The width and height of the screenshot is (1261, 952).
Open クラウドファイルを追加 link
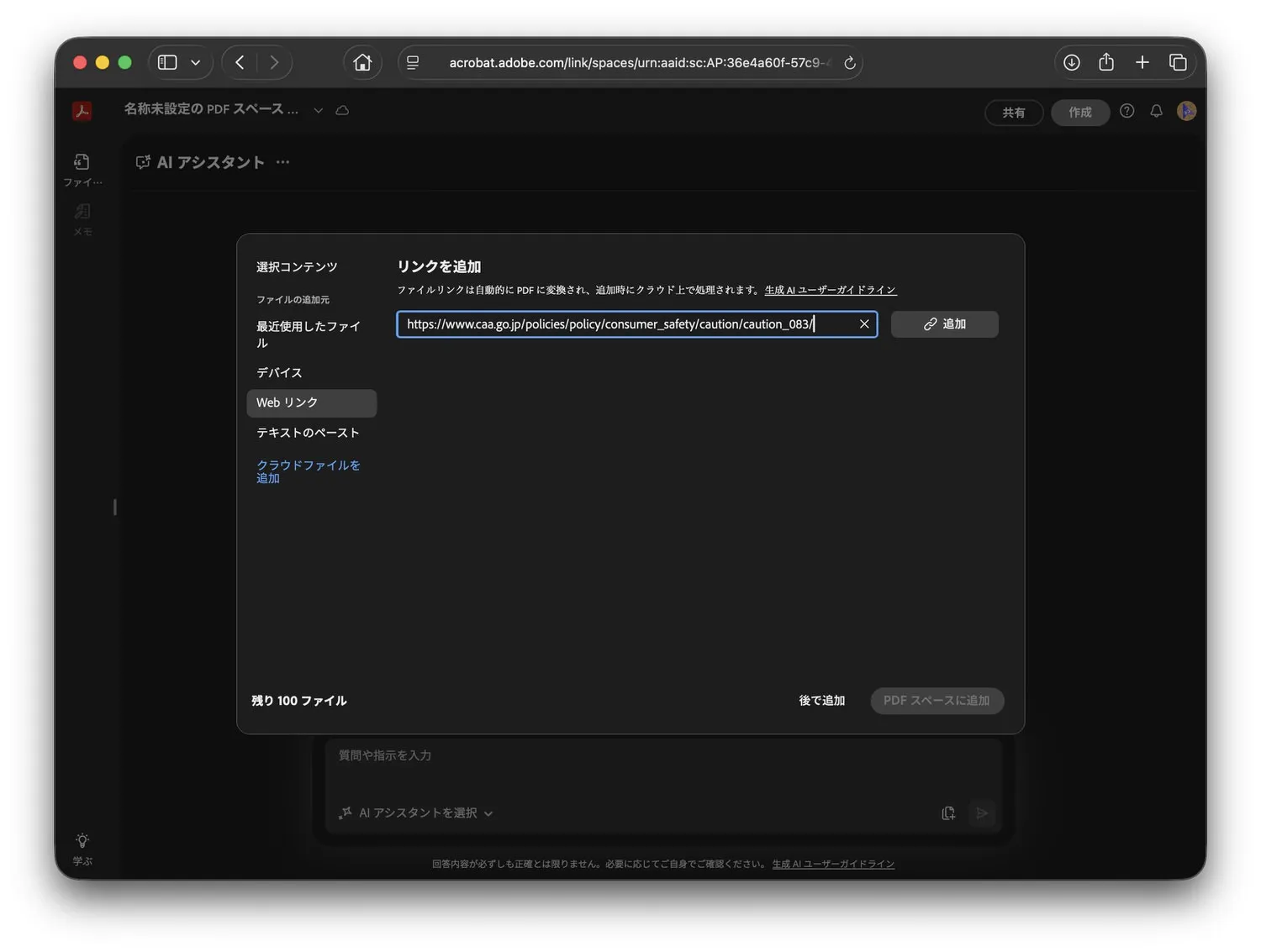(x=308, y=471)
